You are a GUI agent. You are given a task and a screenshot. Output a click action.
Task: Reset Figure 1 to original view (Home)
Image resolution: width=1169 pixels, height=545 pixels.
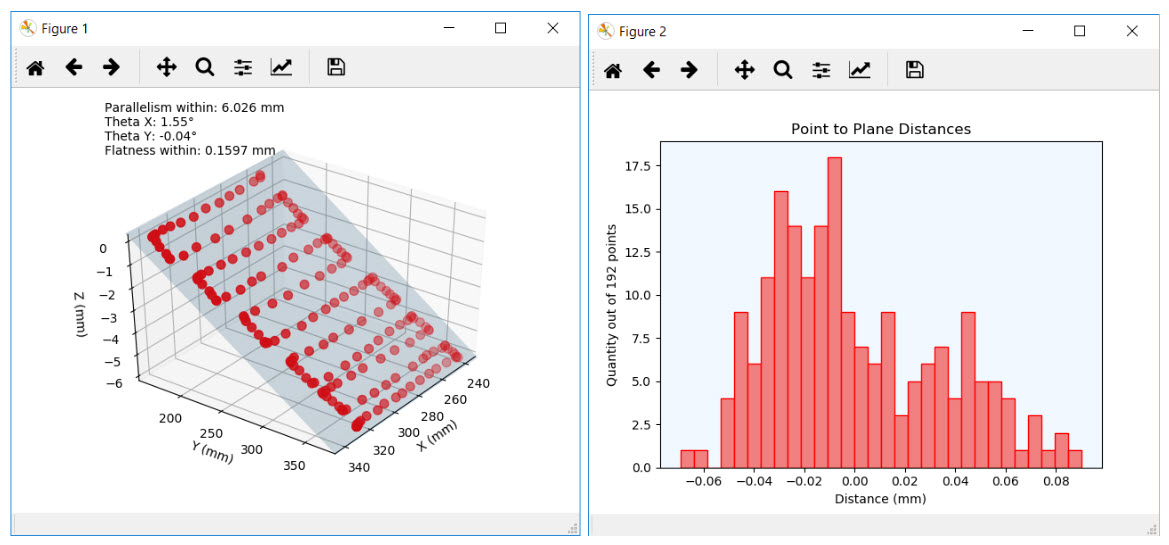[35, 68]
